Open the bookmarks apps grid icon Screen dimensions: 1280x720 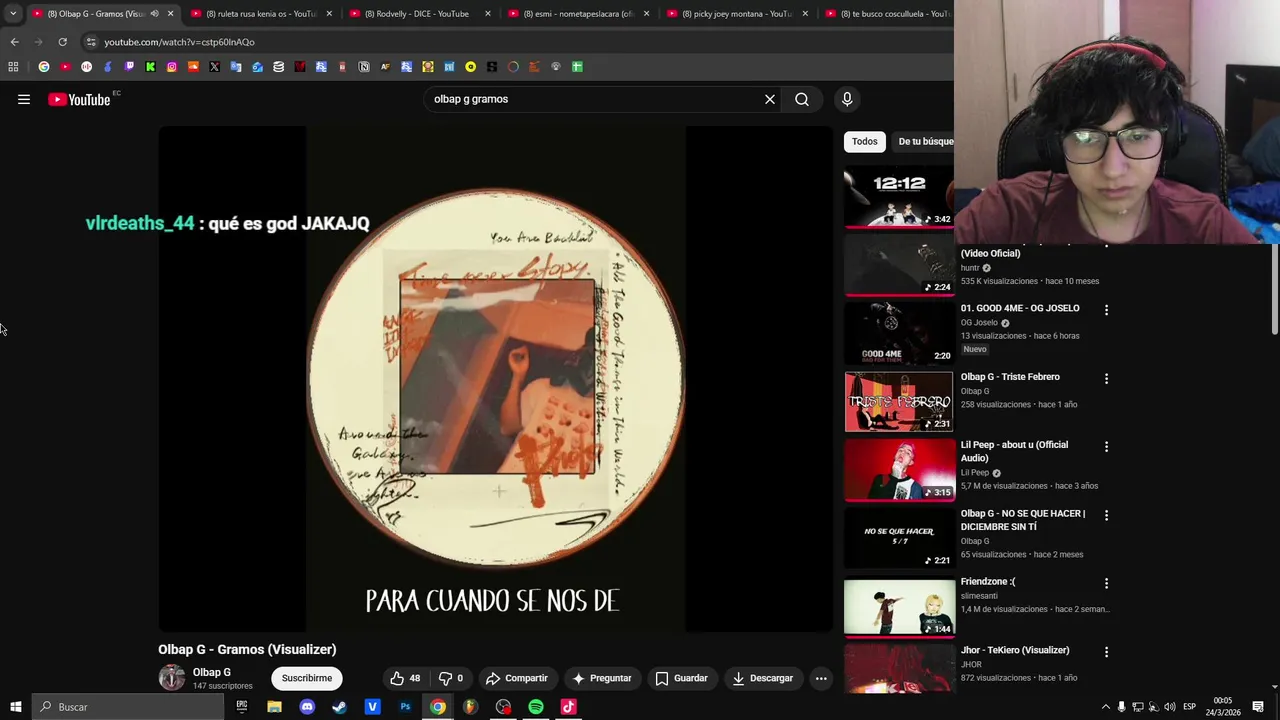(x=13, y=67)
